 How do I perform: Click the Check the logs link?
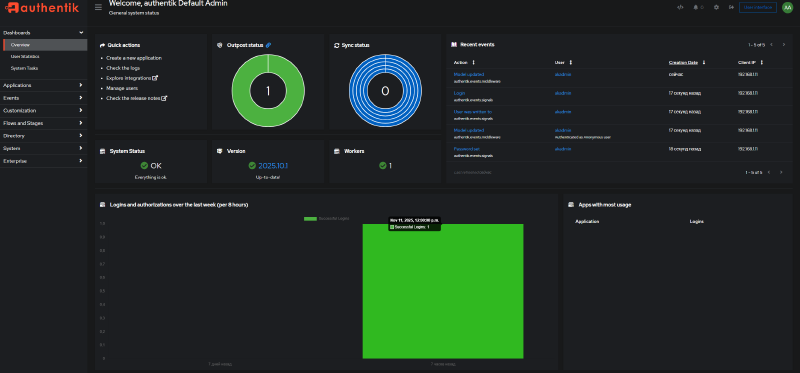pos(123,68)
